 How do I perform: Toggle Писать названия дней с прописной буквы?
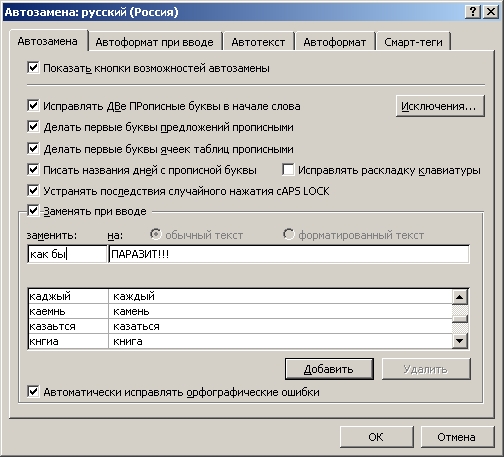tap(33, 169)
